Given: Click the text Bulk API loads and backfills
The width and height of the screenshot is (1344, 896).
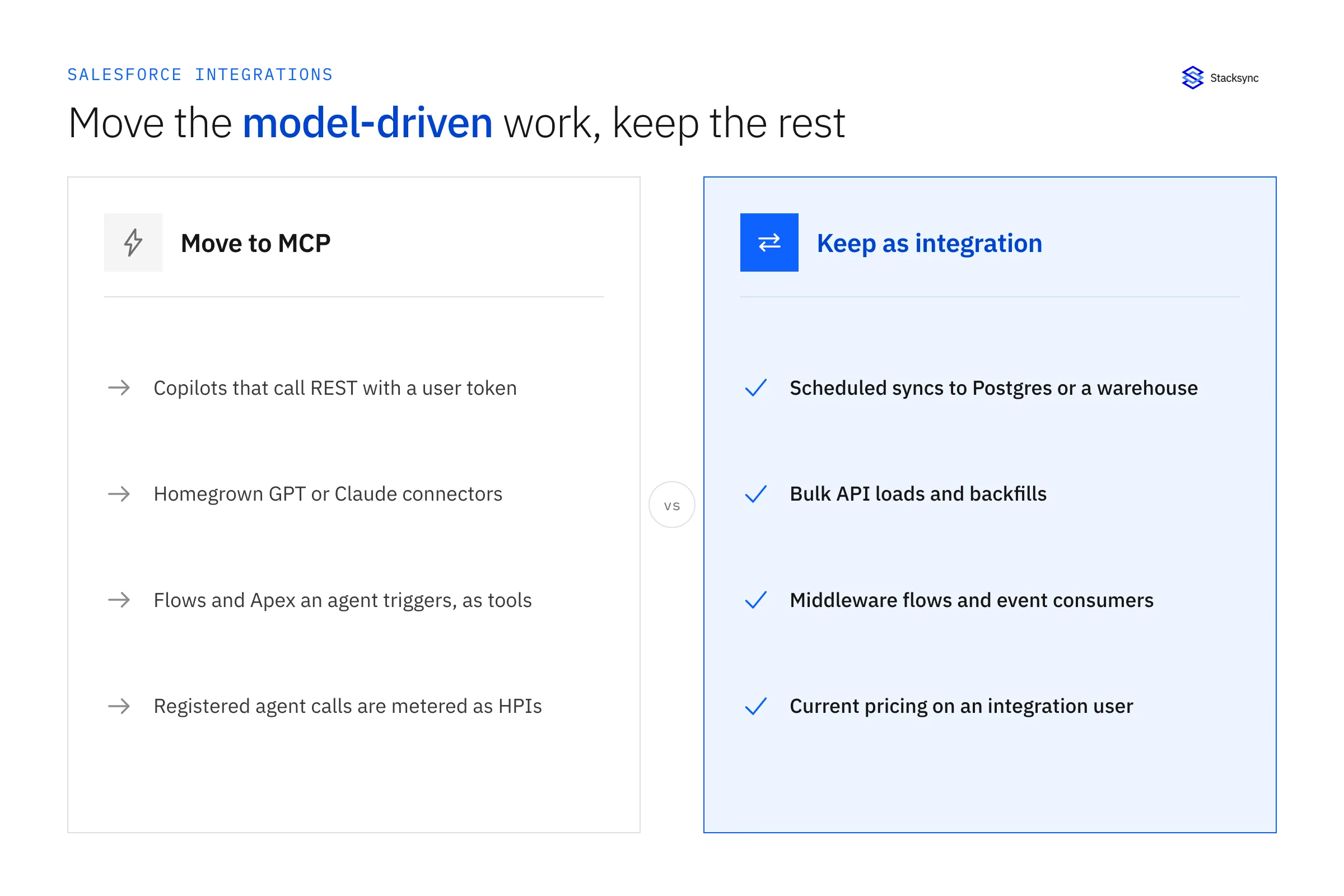Looking at the screenshot, I should pyautogui.click(x=918, y=494).
